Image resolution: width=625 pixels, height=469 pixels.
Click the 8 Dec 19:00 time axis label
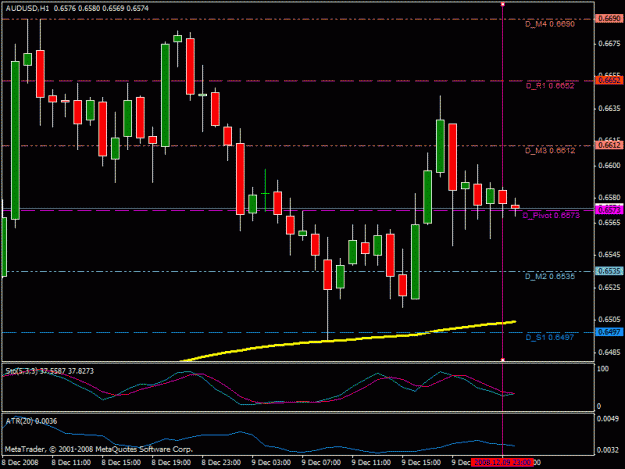pos(171,462)
